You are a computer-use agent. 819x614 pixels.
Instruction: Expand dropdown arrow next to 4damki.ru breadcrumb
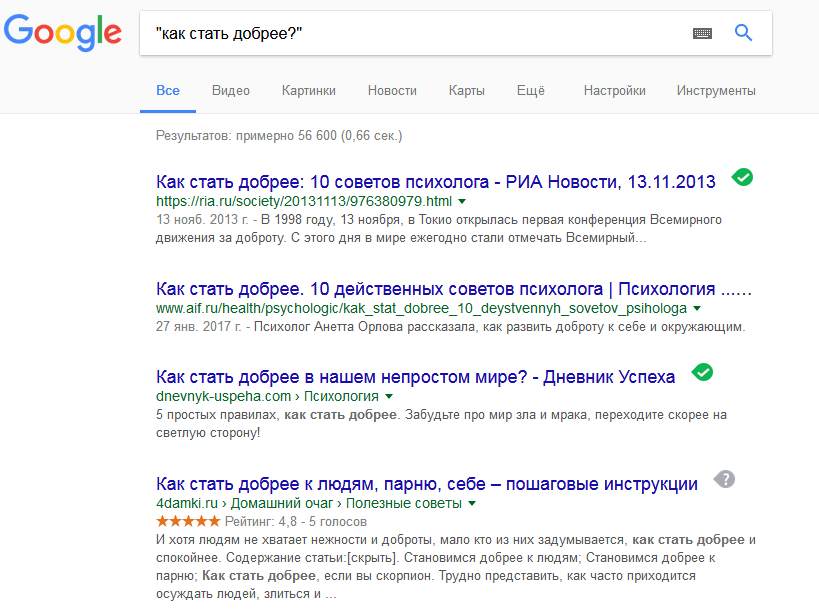[x=472, y=504]
